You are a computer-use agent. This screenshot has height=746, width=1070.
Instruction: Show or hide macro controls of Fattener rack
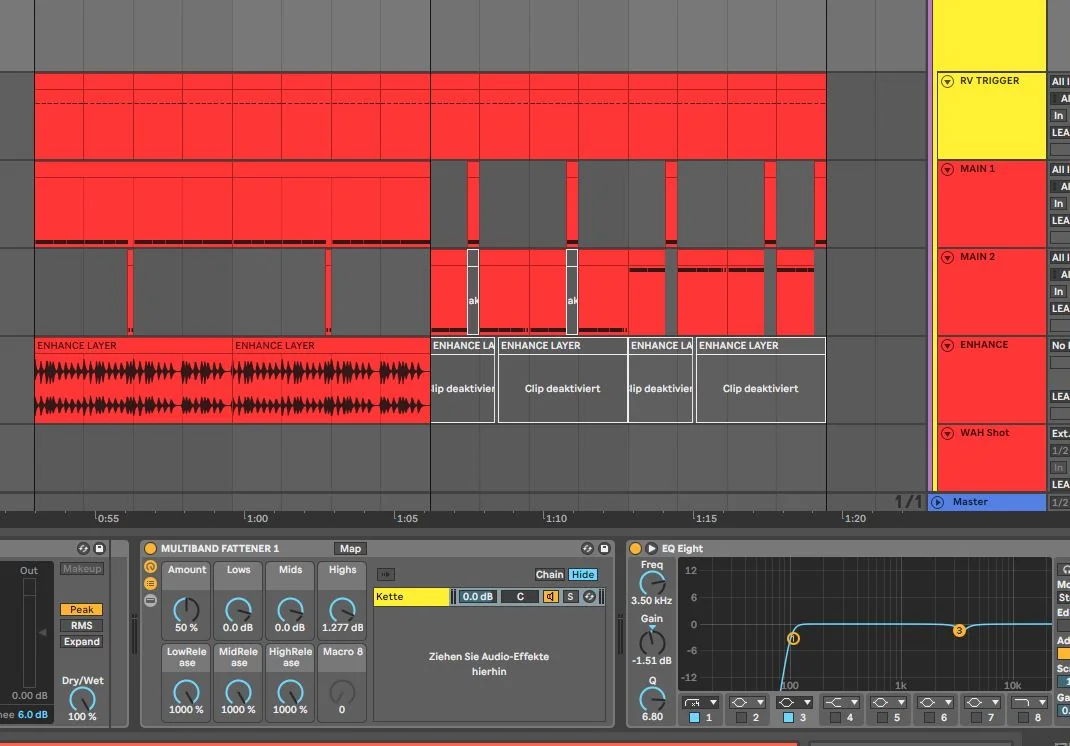point(150,566)
